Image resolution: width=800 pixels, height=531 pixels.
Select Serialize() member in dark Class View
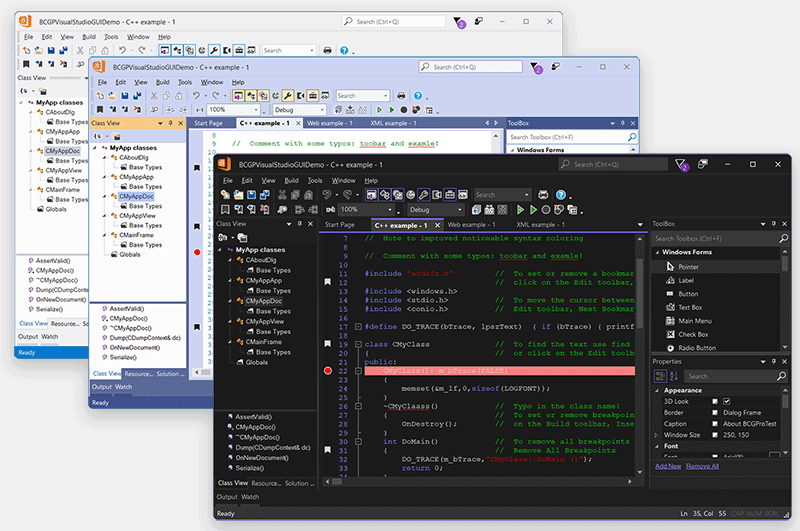coord(249,468)
